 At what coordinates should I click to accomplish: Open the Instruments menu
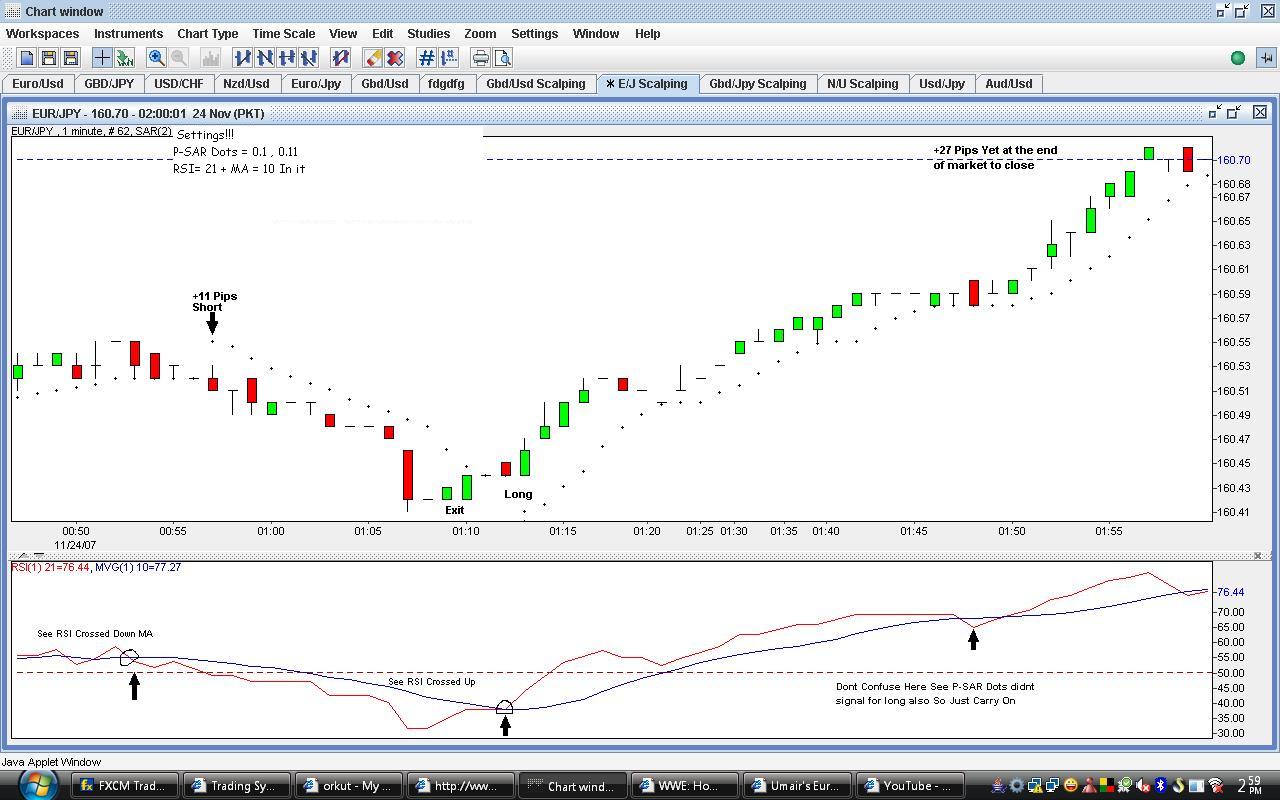point(128,33)
